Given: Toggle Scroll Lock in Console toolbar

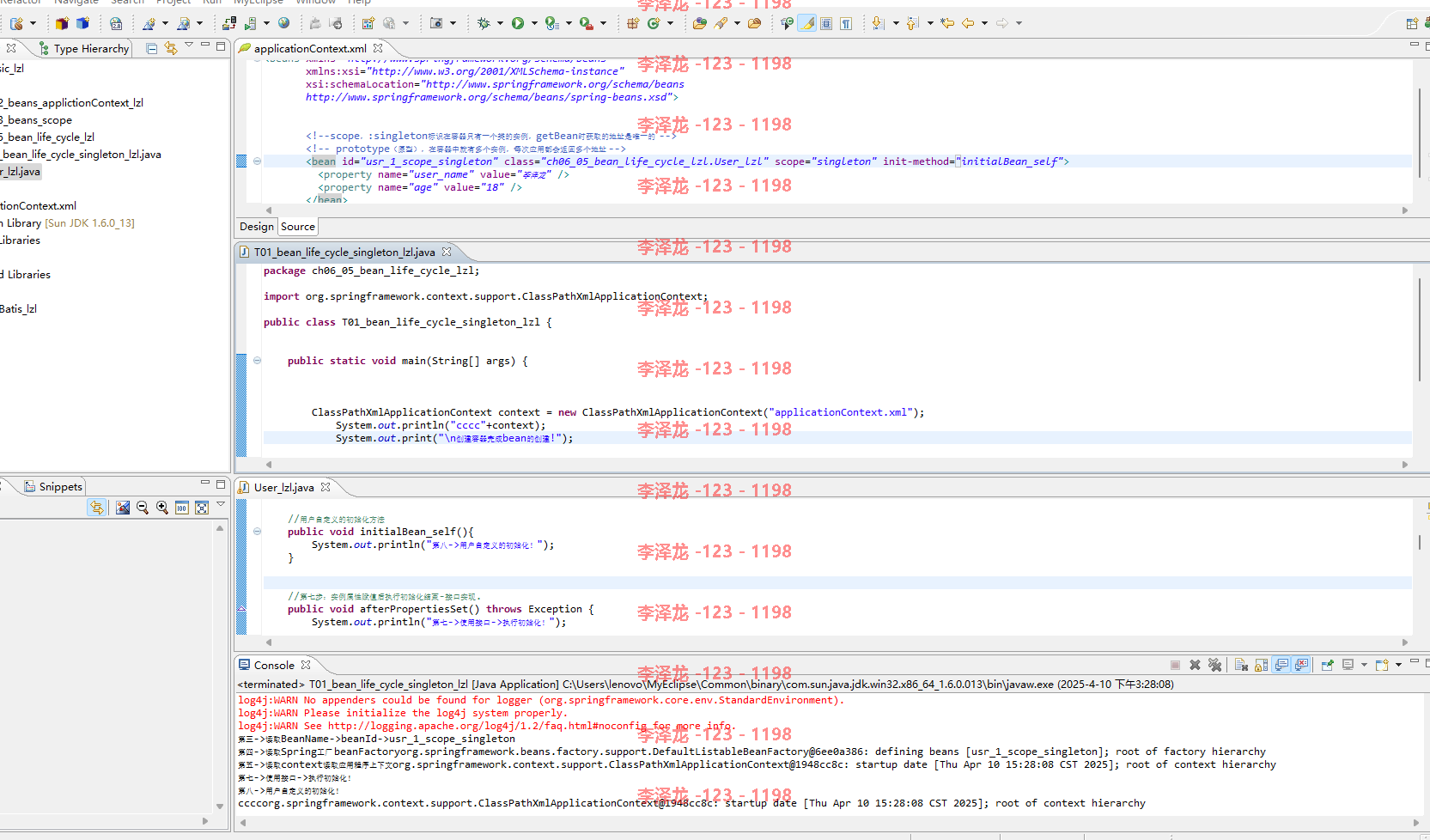Looking at the screenshot, I should click(x=1261, y=665).
